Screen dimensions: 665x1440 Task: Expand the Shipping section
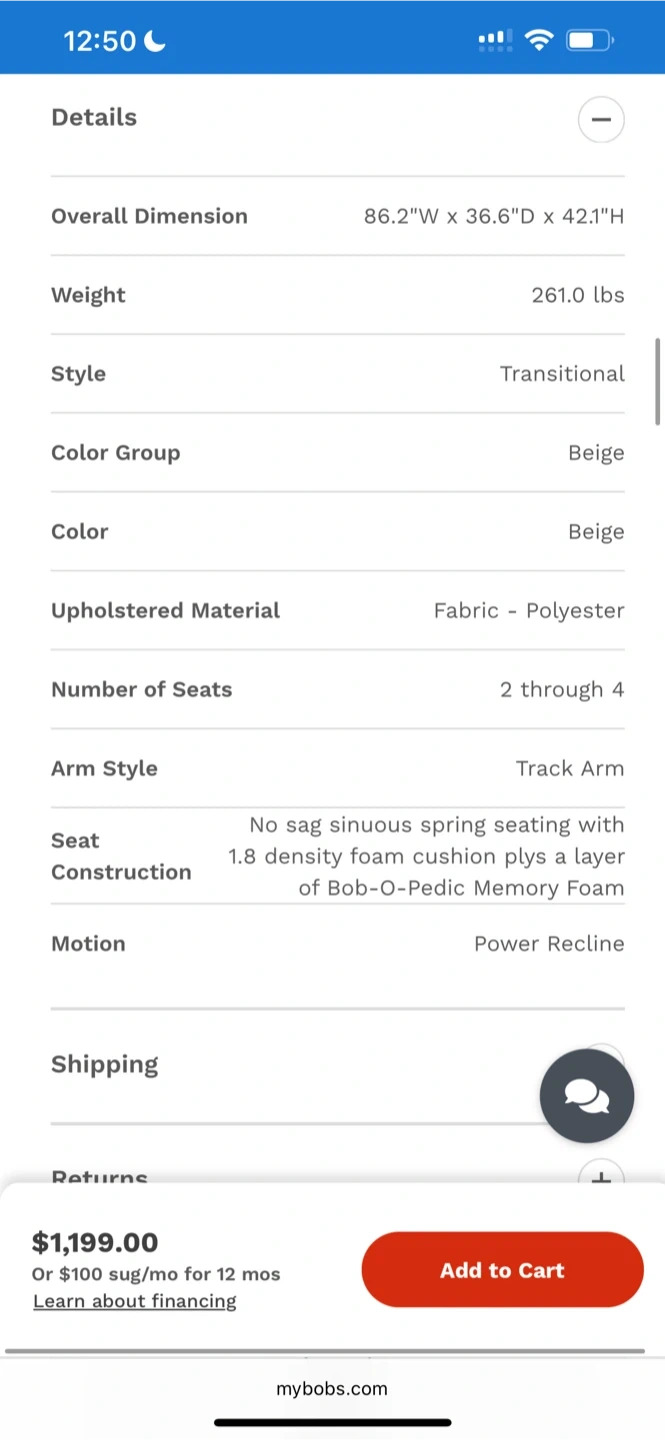(x=105, y=1064)
